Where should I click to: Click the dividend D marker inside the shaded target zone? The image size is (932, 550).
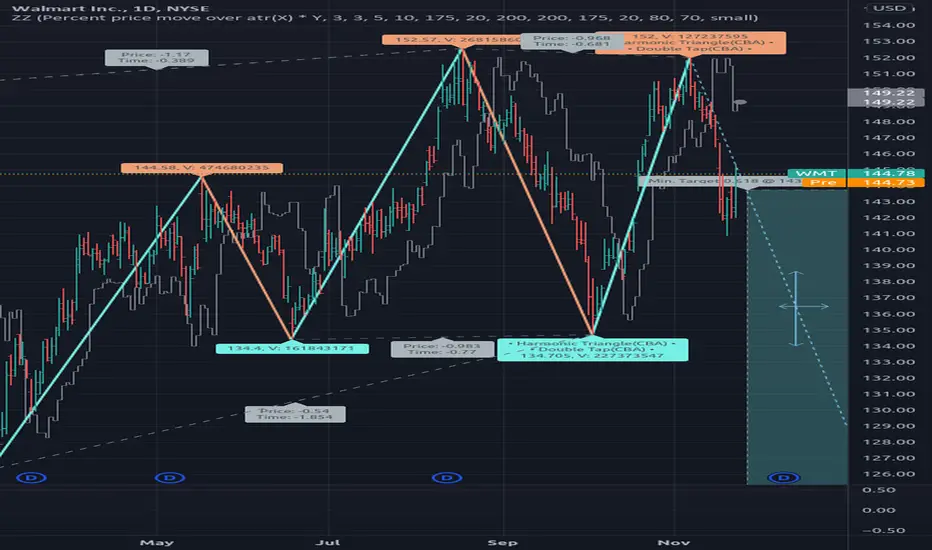pyautogui.click(x=784, y=477)
